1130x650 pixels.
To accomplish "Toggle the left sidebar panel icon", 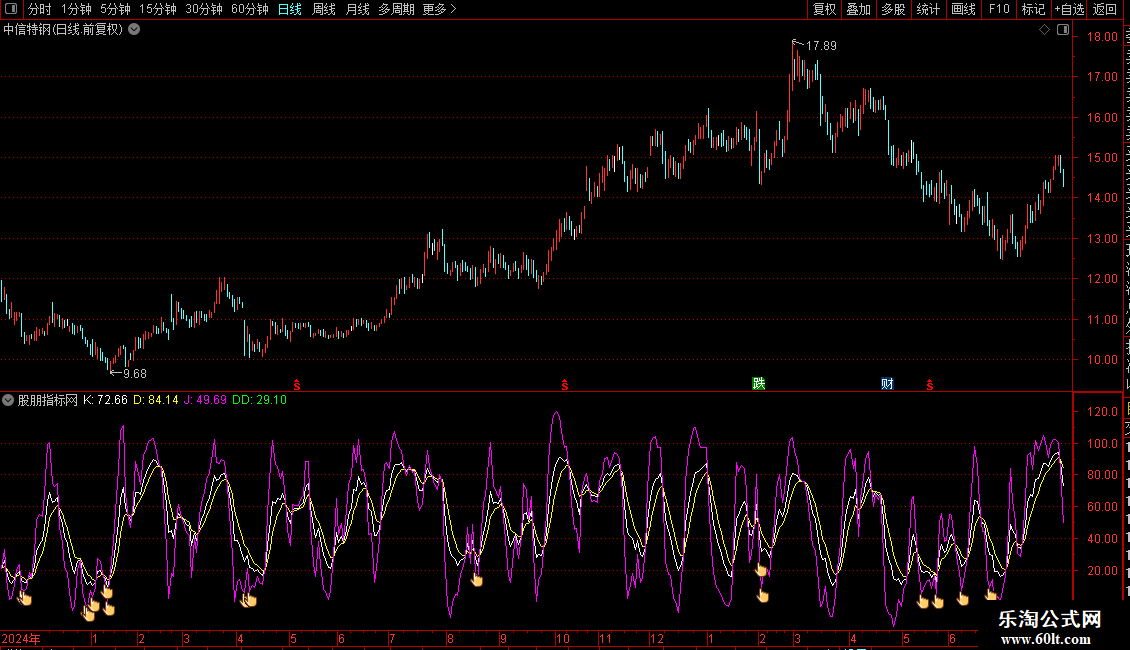I will [11, 9].
